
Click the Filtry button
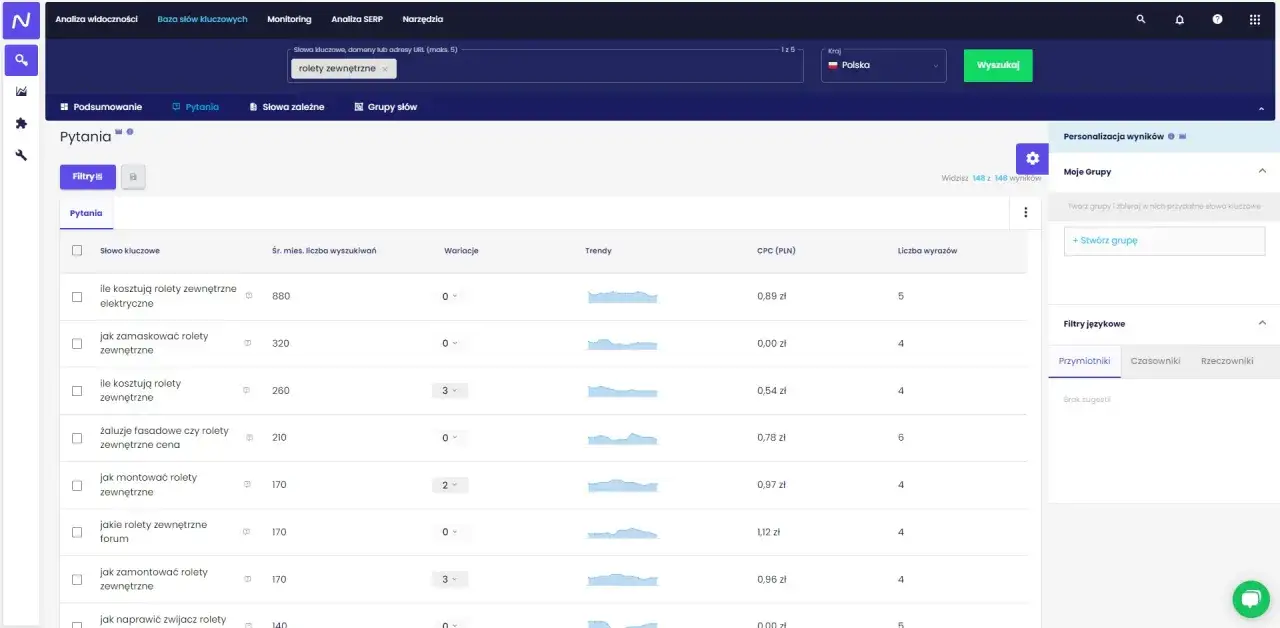pos(87,177)
